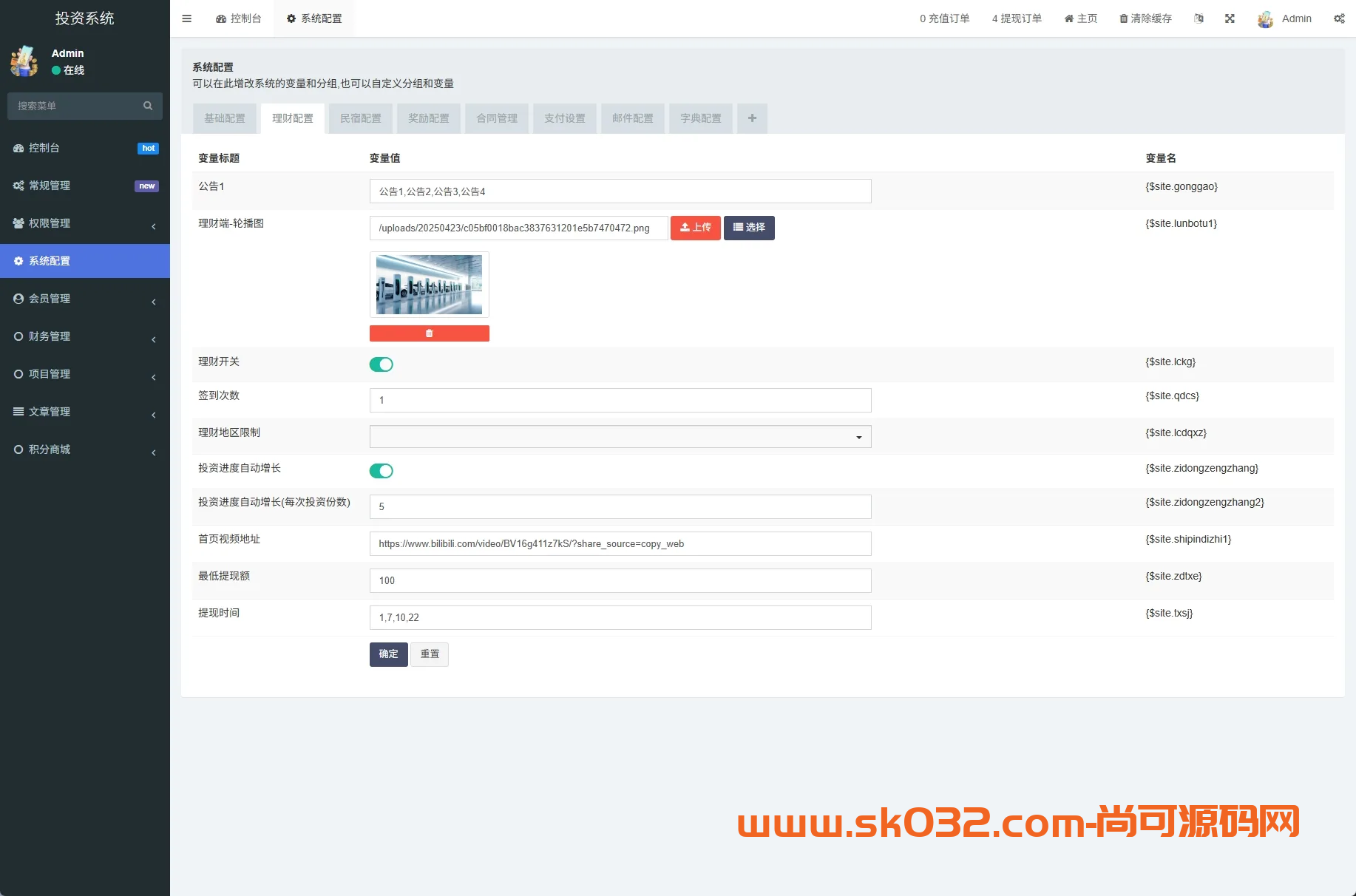Open 财务管理 from the sidebar
This screenshot has height=896, width=1356.
tap(49, 336)
